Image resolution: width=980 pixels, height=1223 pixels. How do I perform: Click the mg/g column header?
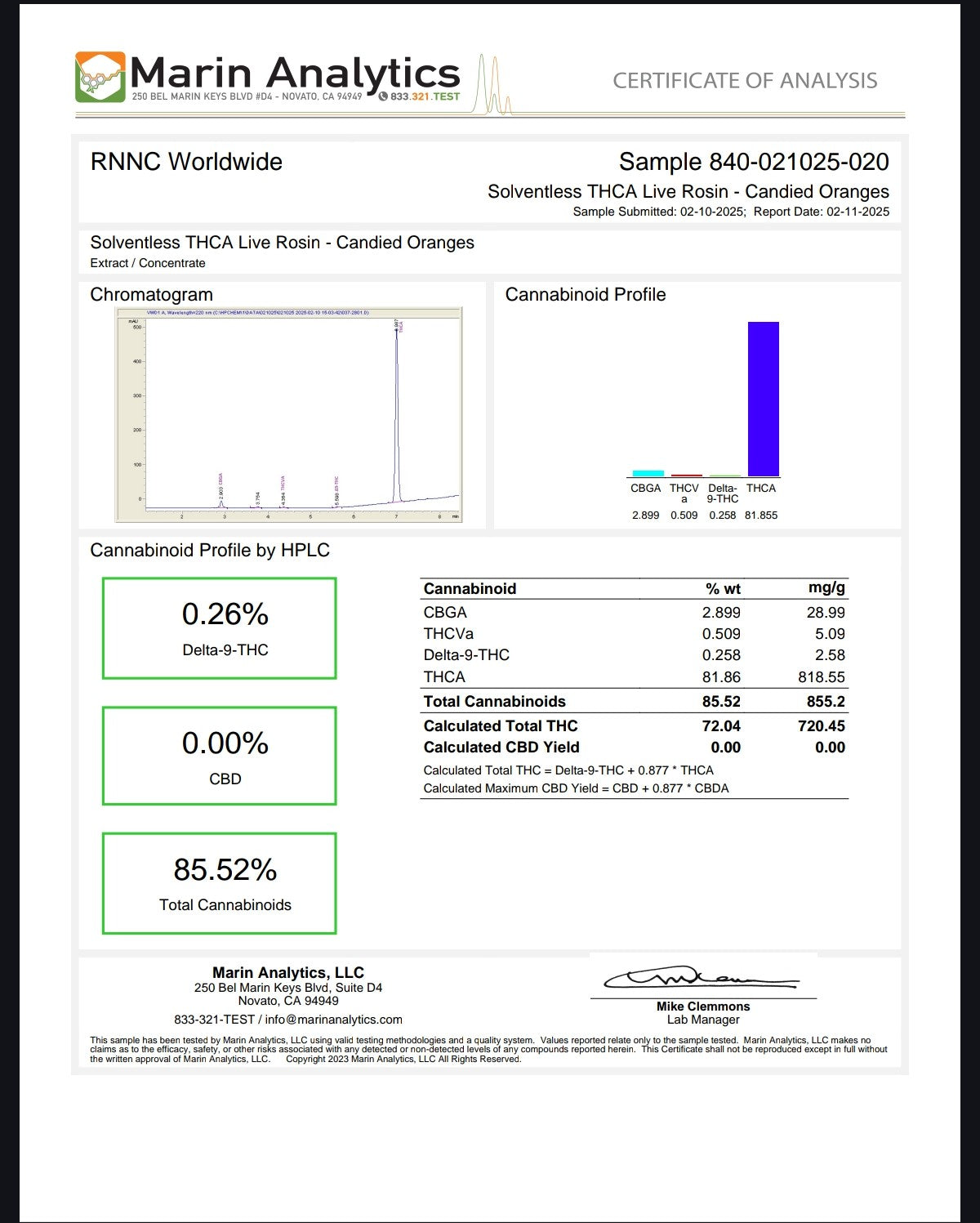(826, 587)
